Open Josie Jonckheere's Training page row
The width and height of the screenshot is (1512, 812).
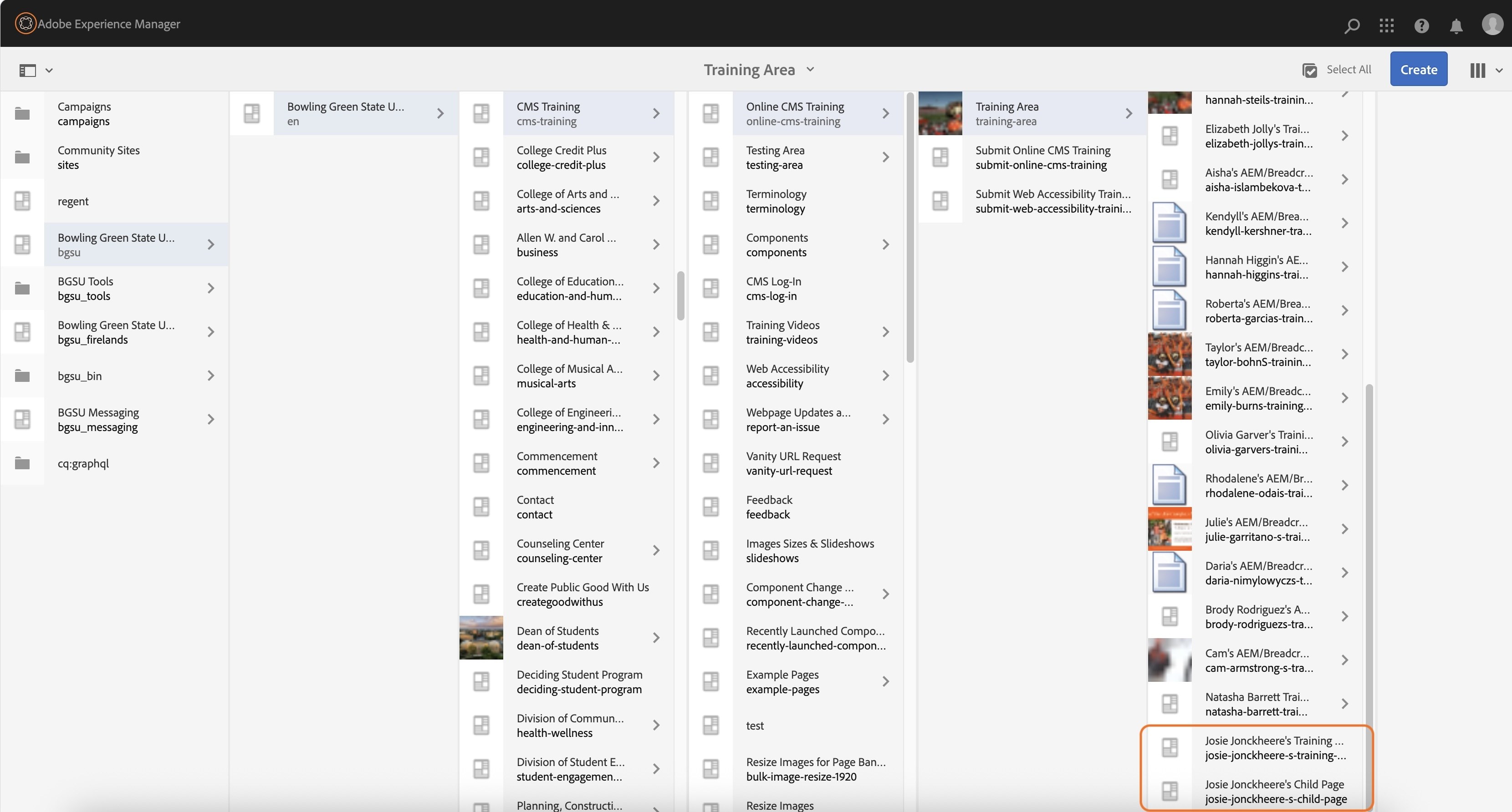point(1256,747)
